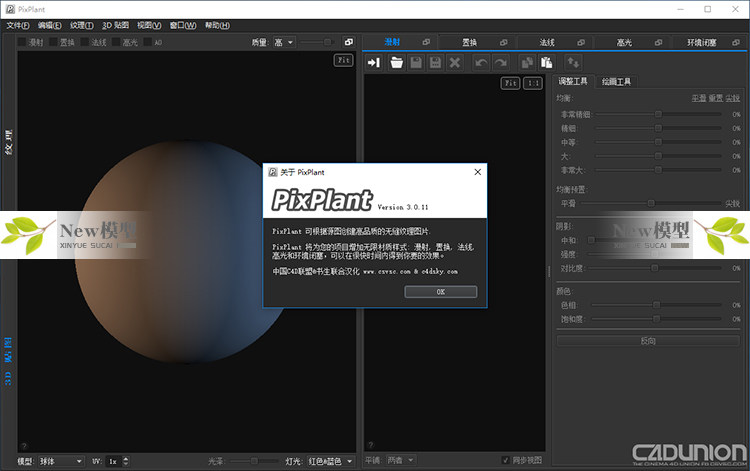Open the 文件(F) menu
750x471 pixels.
coord(18,25)
